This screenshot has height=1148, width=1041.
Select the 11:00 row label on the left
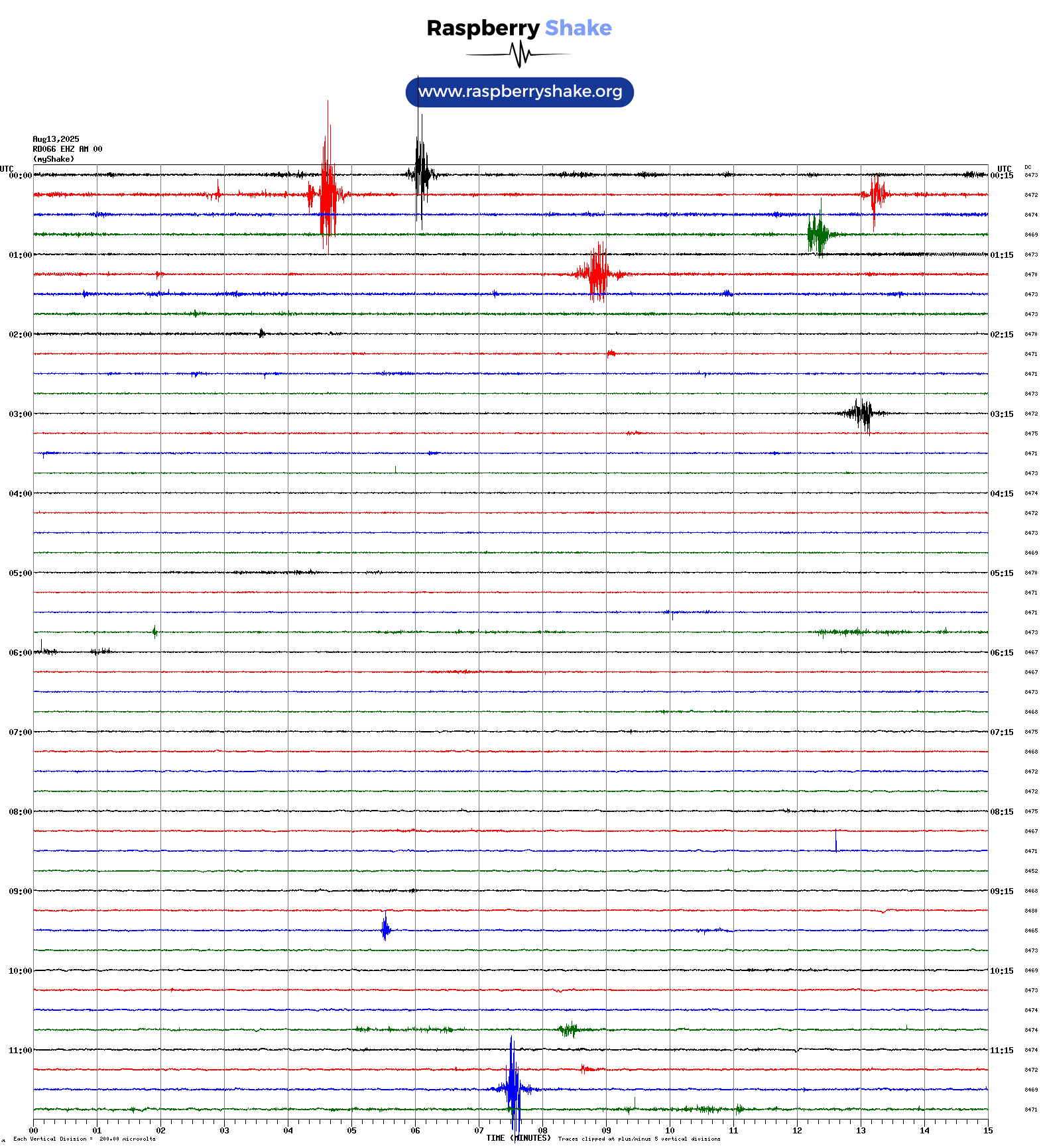(x=20, y=1051)
